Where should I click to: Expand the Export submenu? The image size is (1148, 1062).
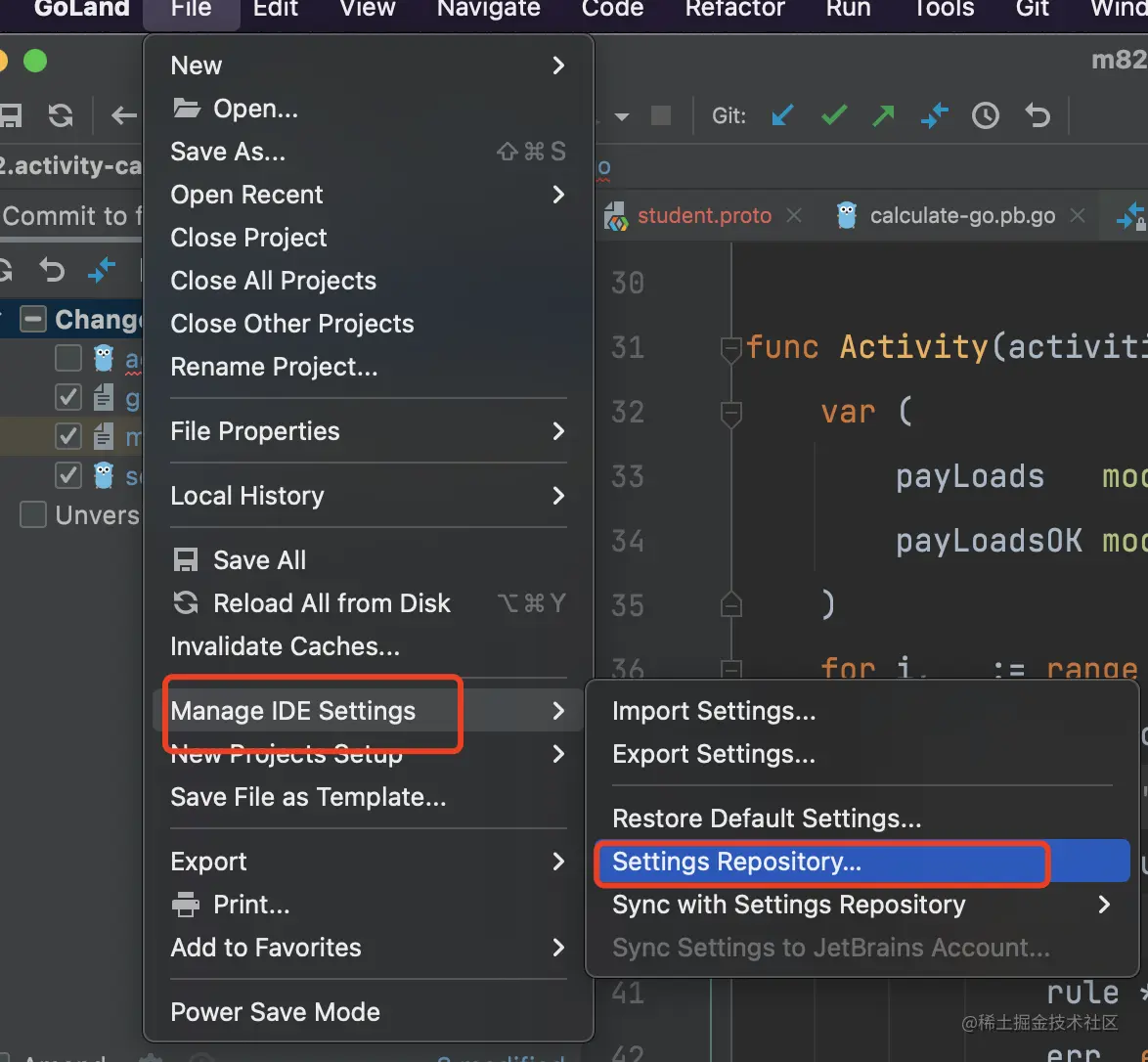[558, 862]
